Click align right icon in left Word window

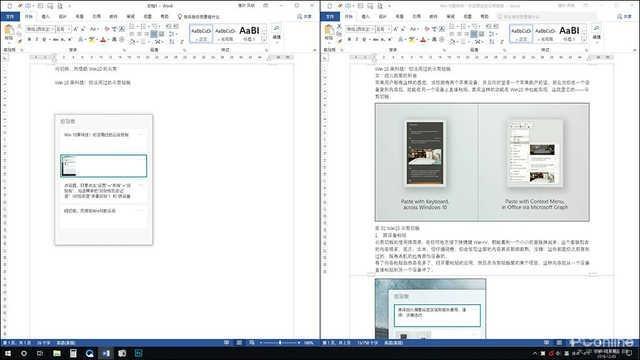(146, 34)
